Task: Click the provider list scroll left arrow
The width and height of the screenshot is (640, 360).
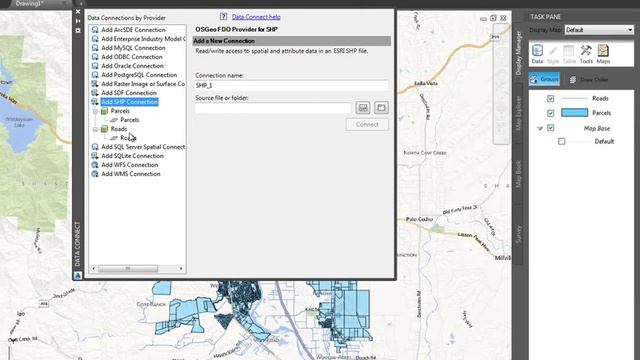Action: pyautogui.click(x=93, y=268)
